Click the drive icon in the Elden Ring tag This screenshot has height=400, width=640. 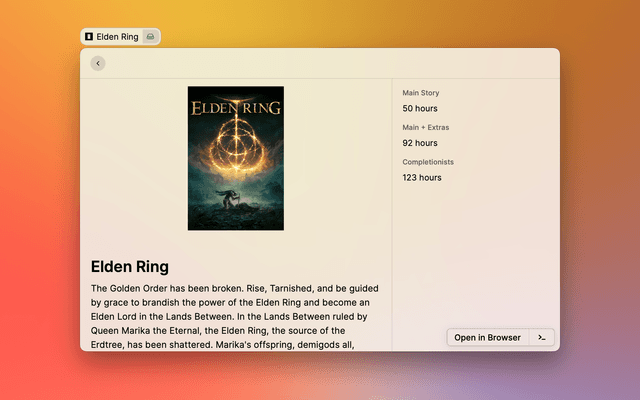coord(150,37)
